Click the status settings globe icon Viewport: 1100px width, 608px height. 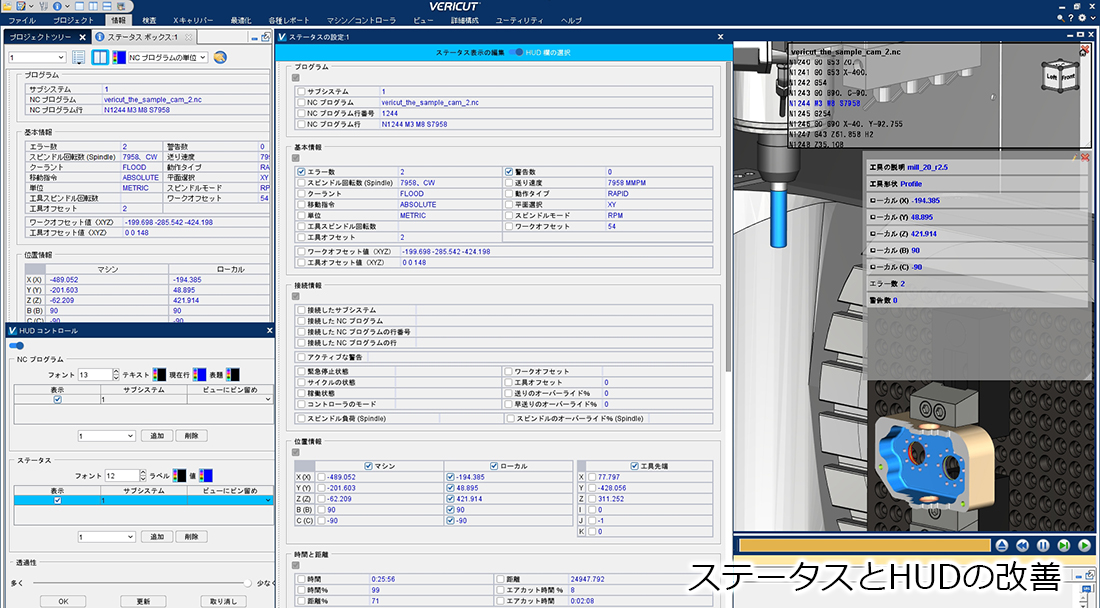[220, 58]
